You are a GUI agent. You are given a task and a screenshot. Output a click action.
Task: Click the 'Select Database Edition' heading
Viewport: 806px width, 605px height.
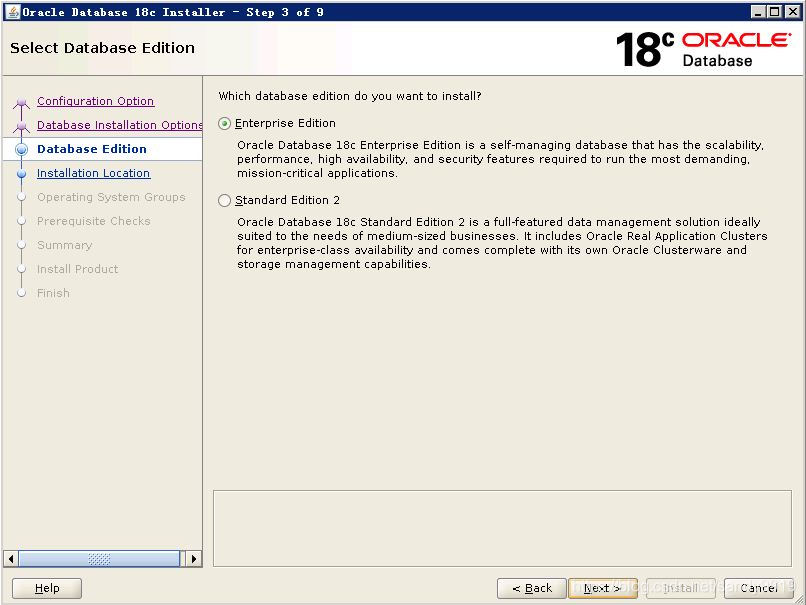click(x=102, y=48)
